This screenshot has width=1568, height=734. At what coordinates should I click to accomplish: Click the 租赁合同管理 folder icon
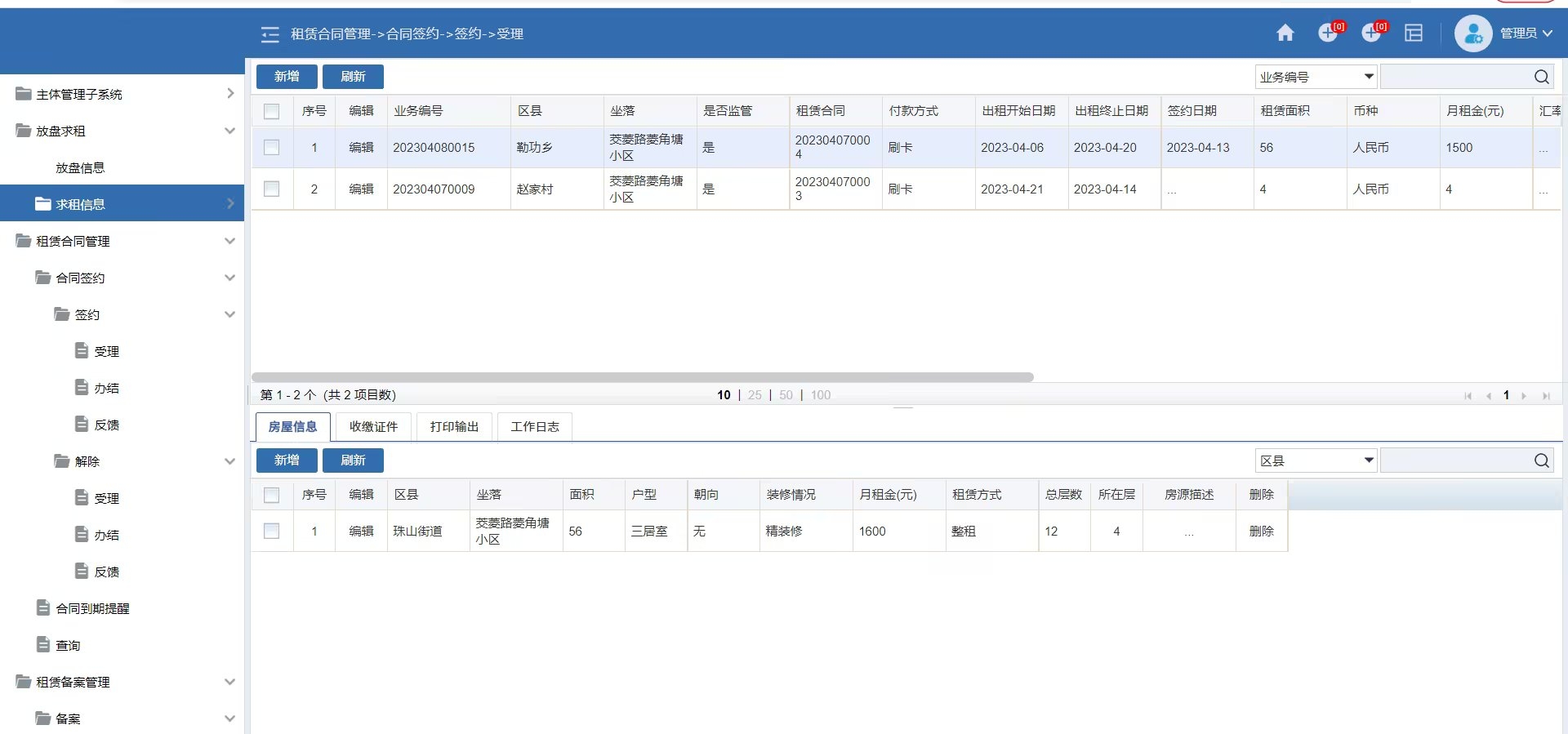pos(24,241)
